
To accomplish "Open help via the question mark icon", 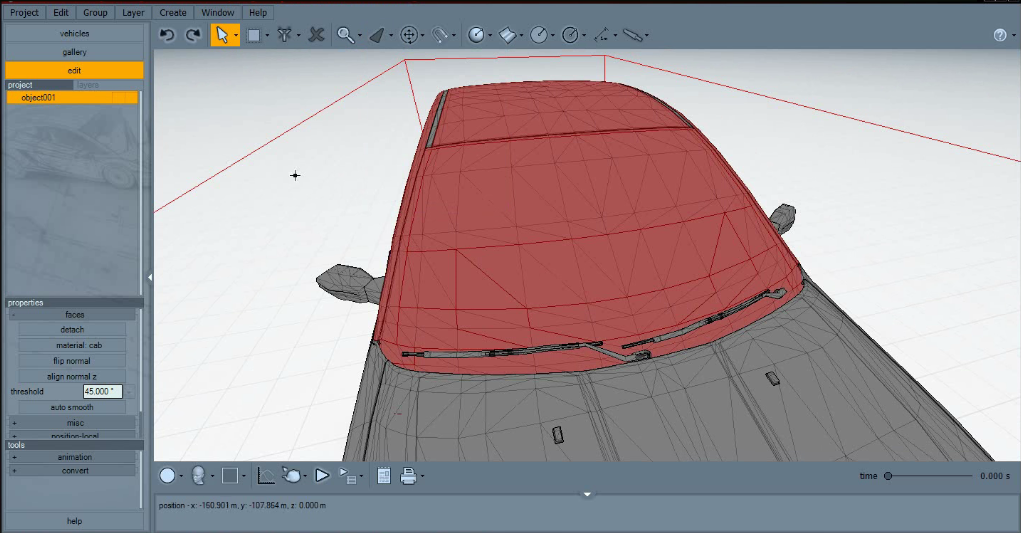I will point(1000,35).
